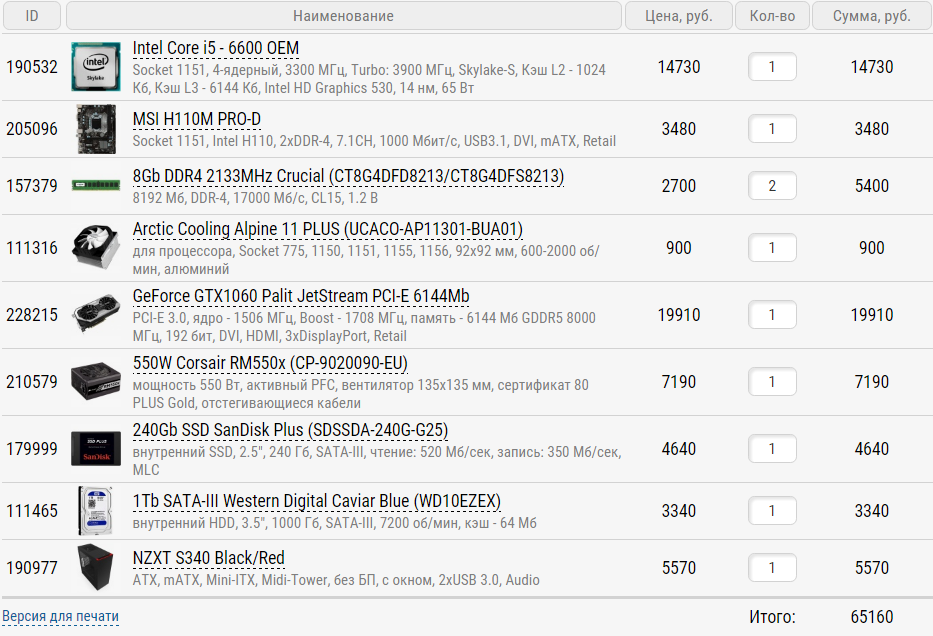Select ID cell 179999
Screen dimensions: 933x636
[x=32, y=449]
